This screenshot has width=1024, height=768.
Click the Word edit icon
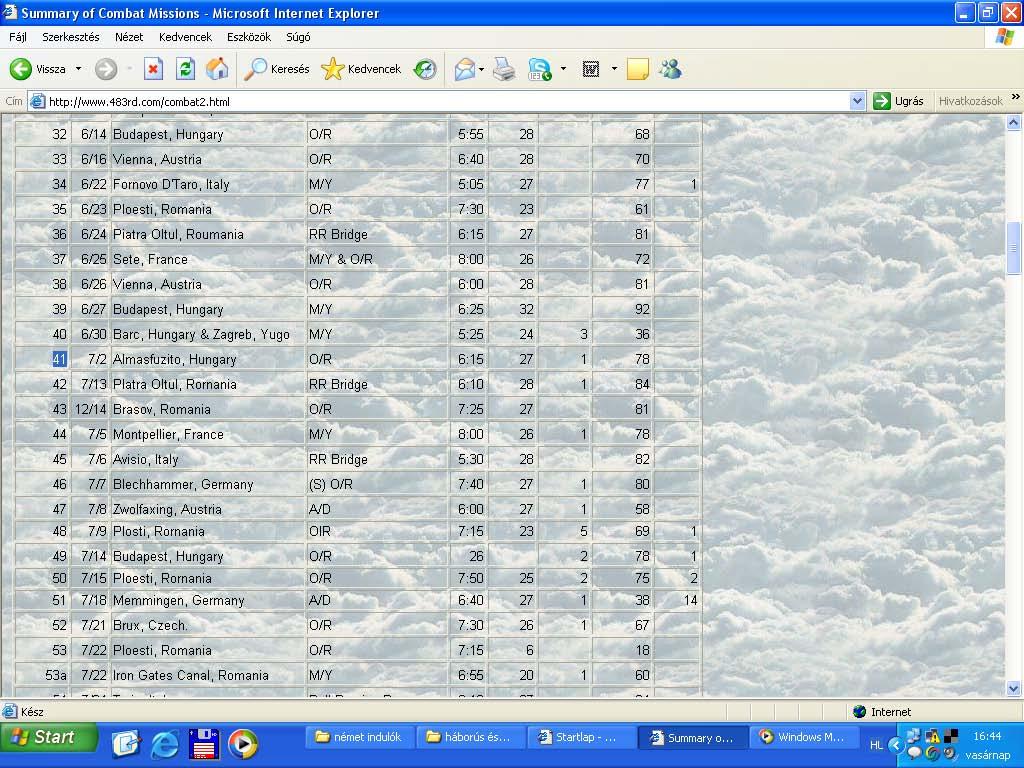point(591,69)
